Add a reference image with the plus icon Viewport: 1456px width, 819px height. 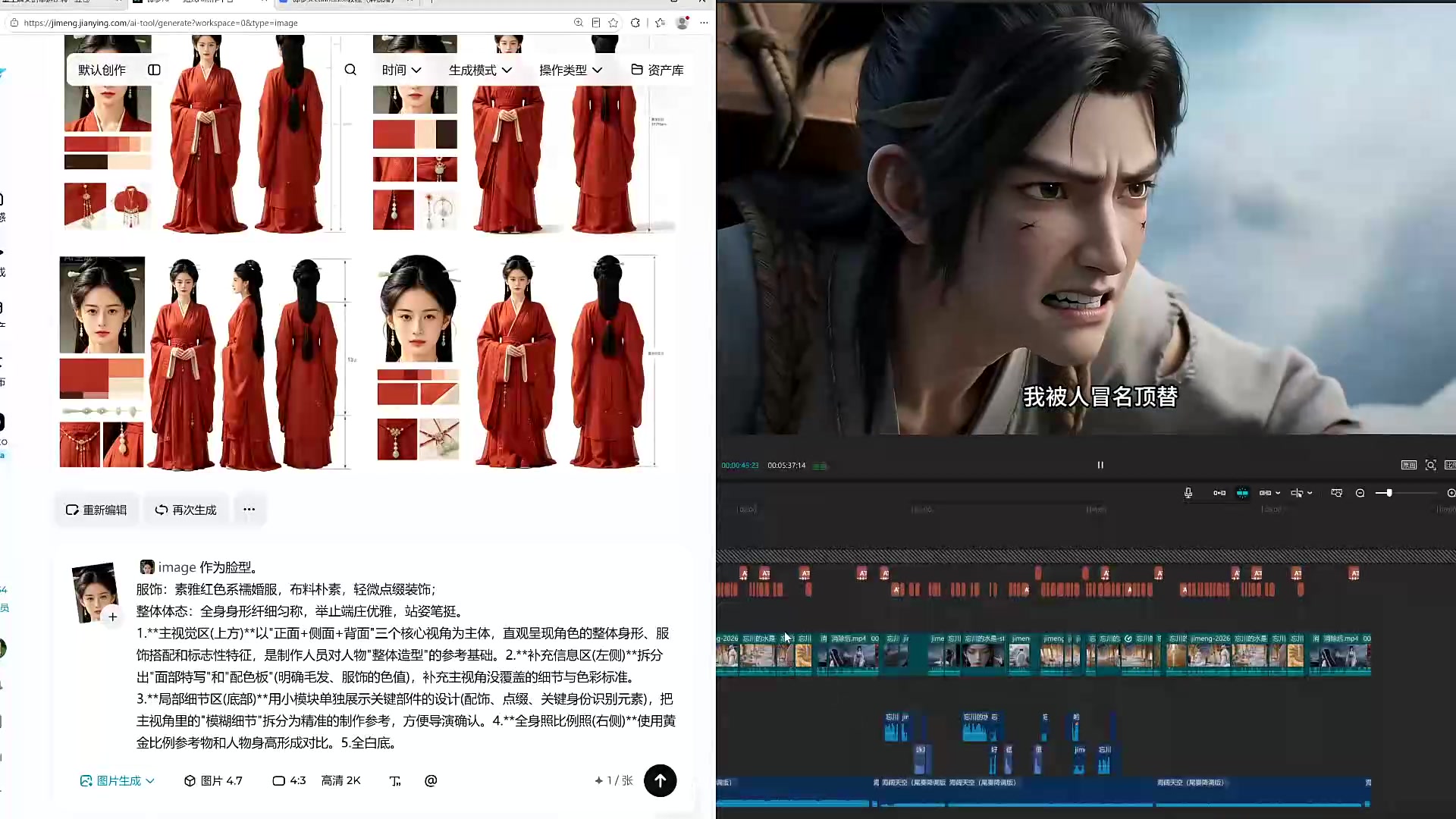(x=112, y=617)
